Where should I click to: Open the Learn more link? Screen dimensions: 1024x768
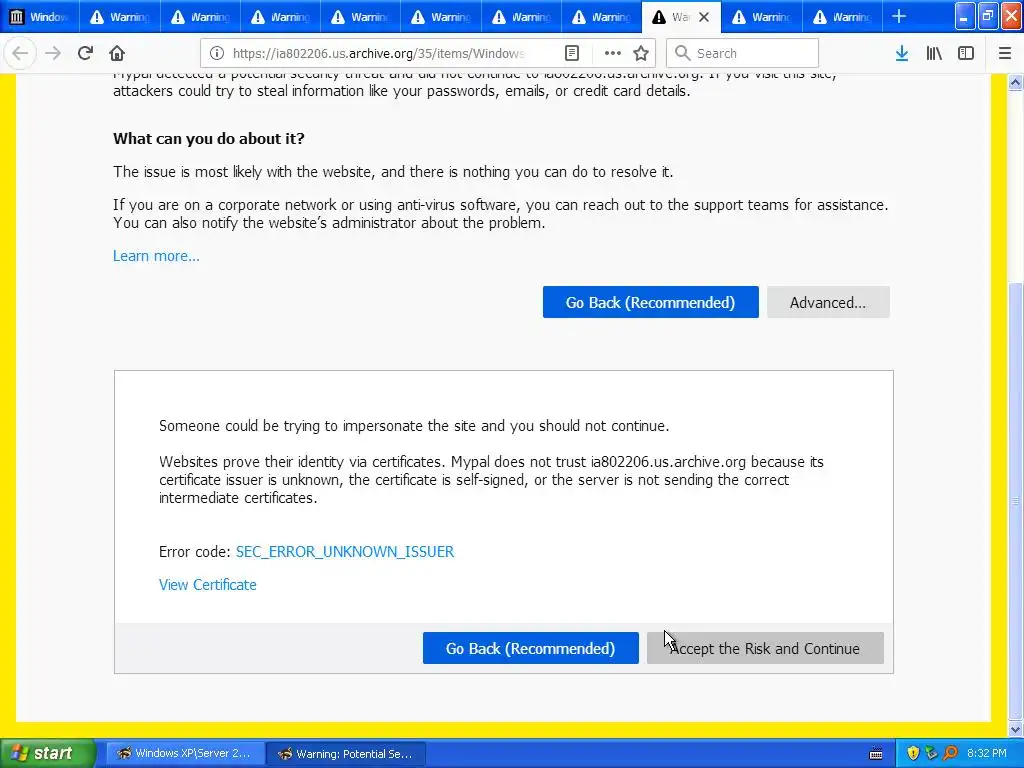(x=156, y=256)
